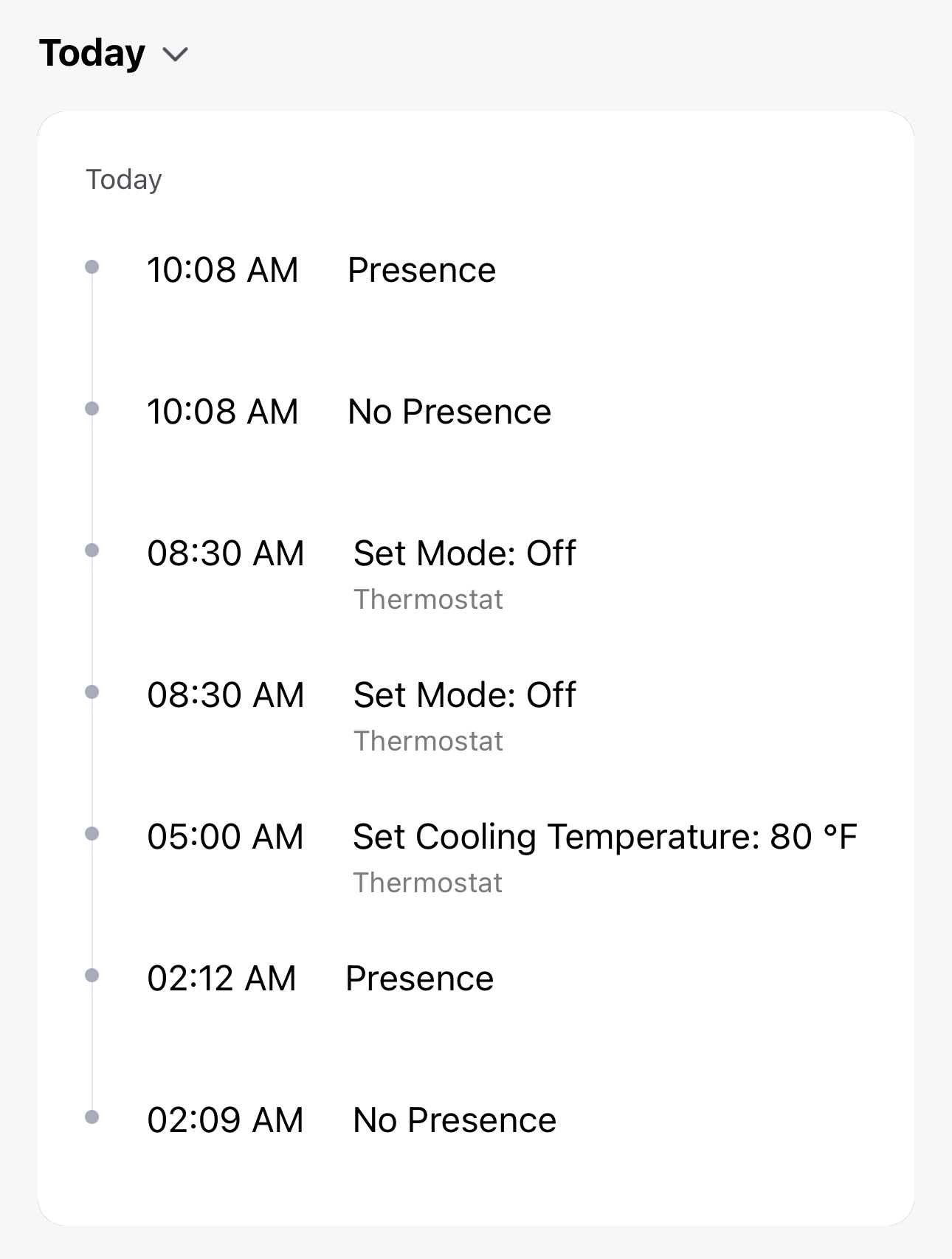Viewport: 952px width, 1259px height.
Task: Open the No Presence event at 02:09 AM
Action: point(455,1120)
